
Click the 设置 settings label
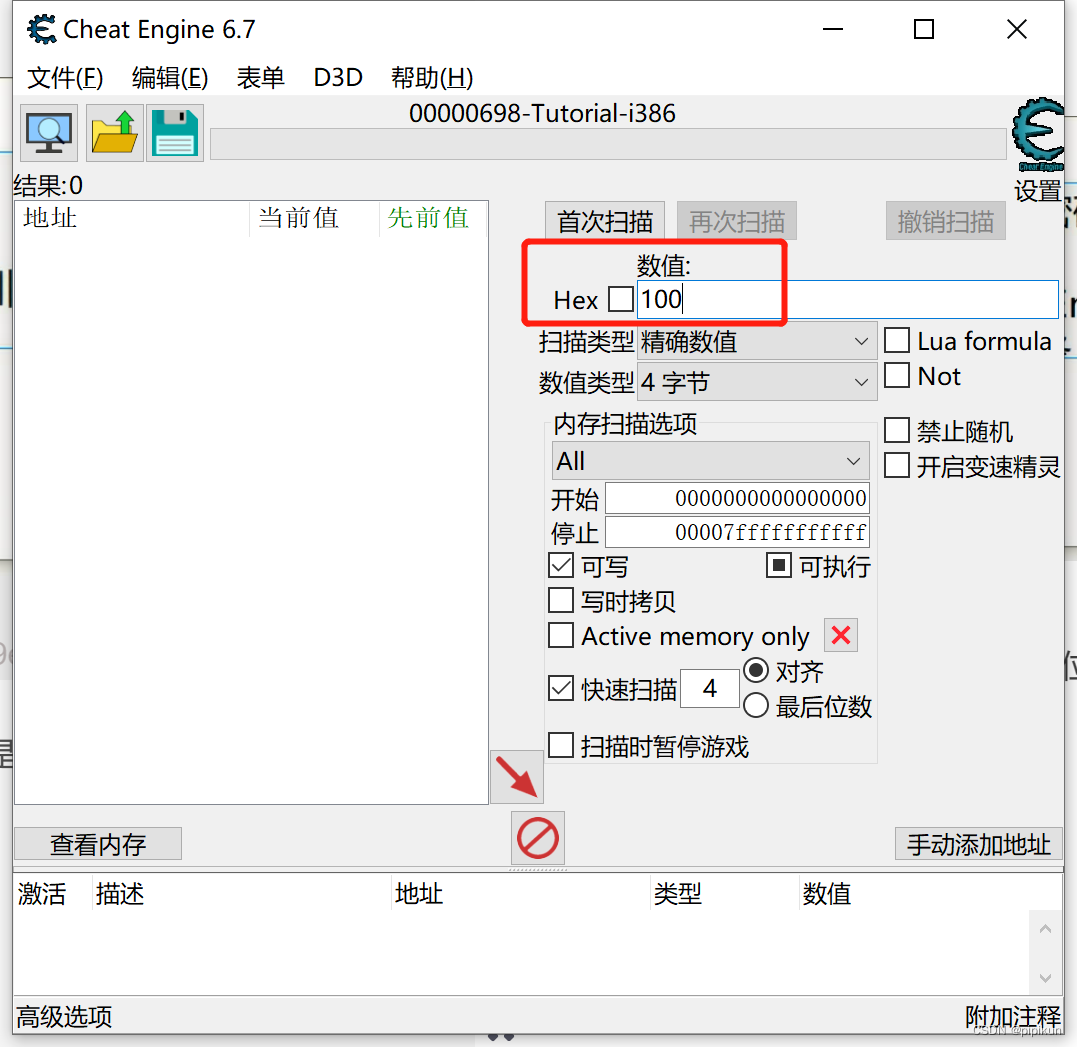[x=1038, y=190]
